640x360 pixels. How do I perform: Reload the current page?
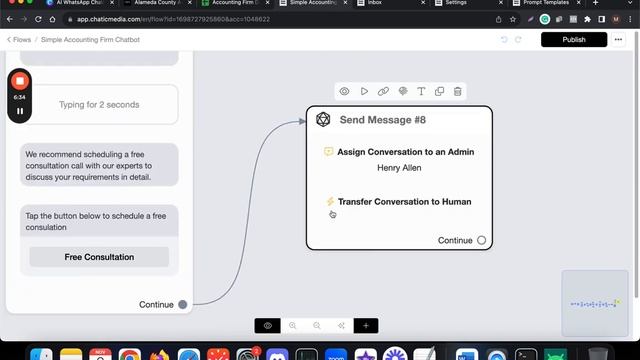(38, 19)
